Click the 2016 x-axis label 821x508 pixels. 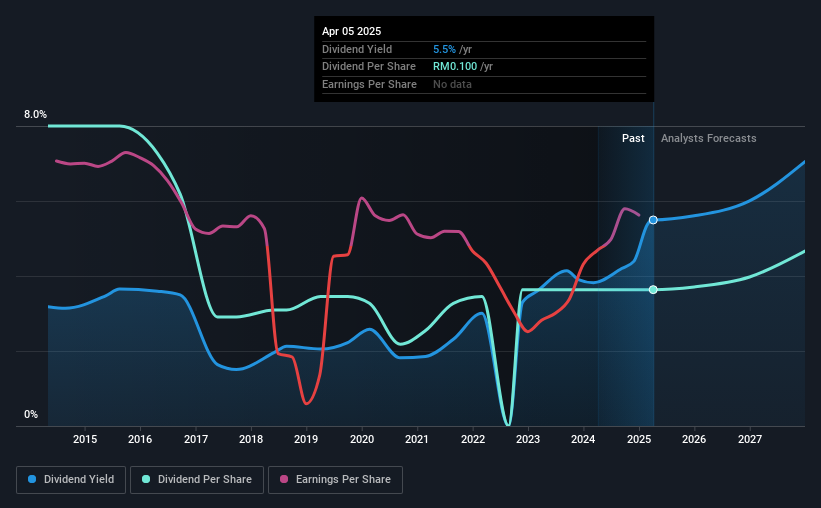pyautogui.click(x=140, y=439)
